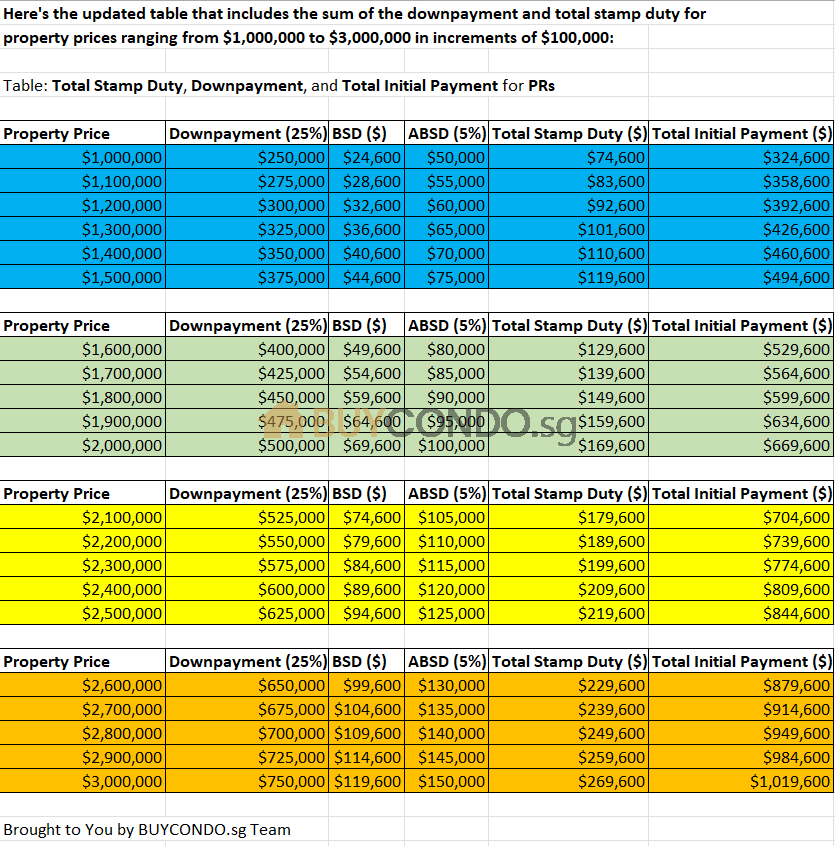Screen dimensions: 835x846
Task: Click the Total Stamp Duty cell showing $101,600
Action: coord(569,229)
